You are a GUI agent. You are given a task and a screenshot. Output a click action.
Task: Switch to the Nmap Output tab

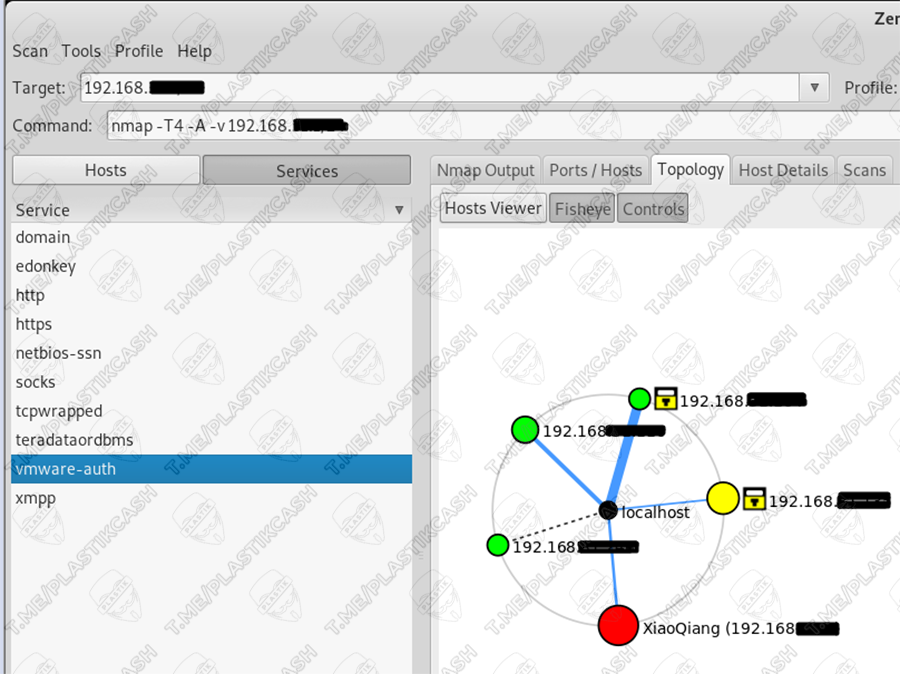[x=486, y=170]
